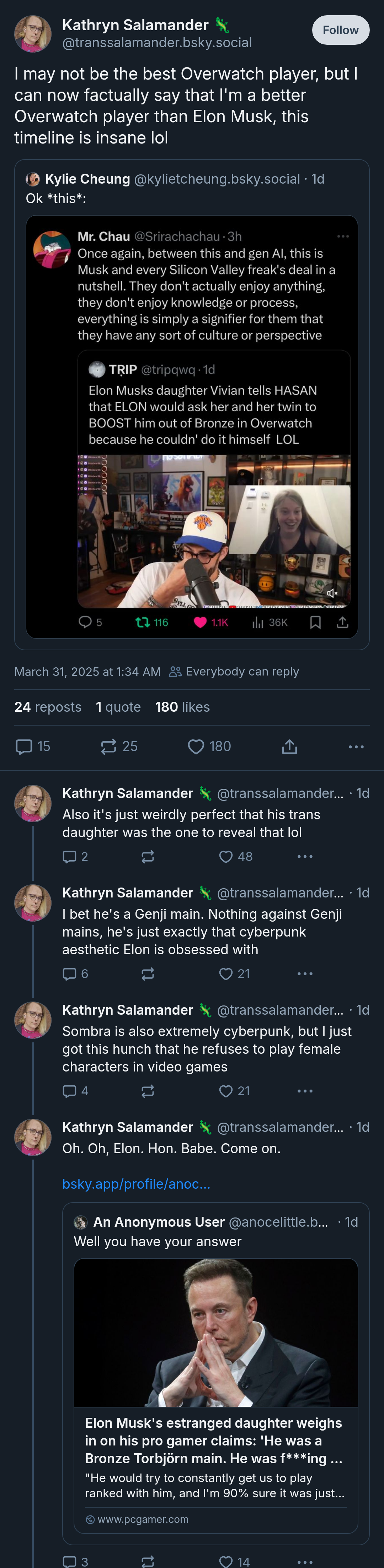This screenshot has height=1568, width=384.
Task: Follow Kathryn Salamander's account
Action: 341,30
